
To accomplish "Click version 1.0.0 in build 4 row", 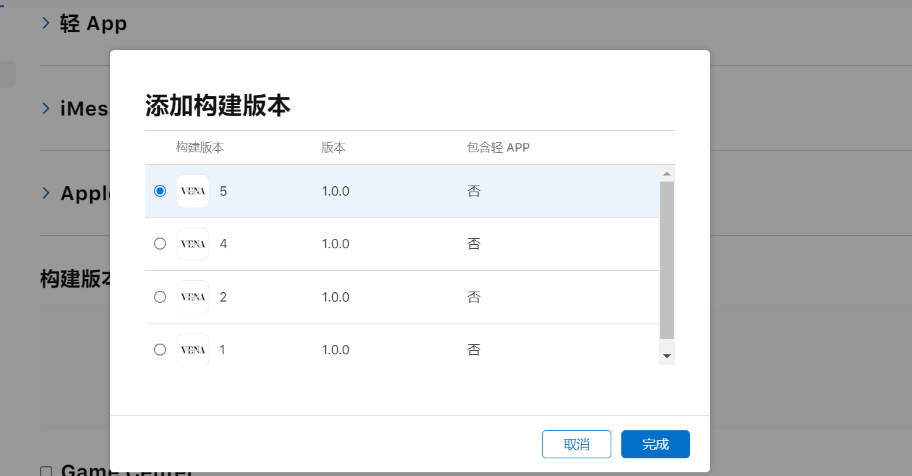I will [x=336, y=244].
